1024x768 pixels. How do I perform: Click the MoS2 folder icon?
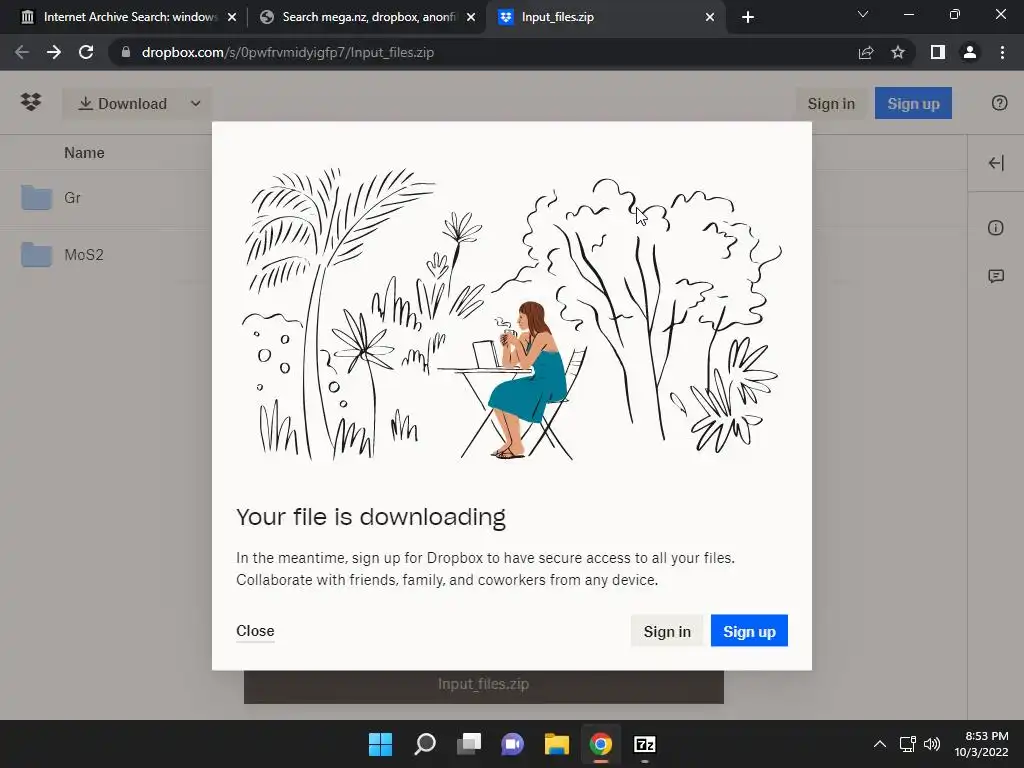click(36, 255)
